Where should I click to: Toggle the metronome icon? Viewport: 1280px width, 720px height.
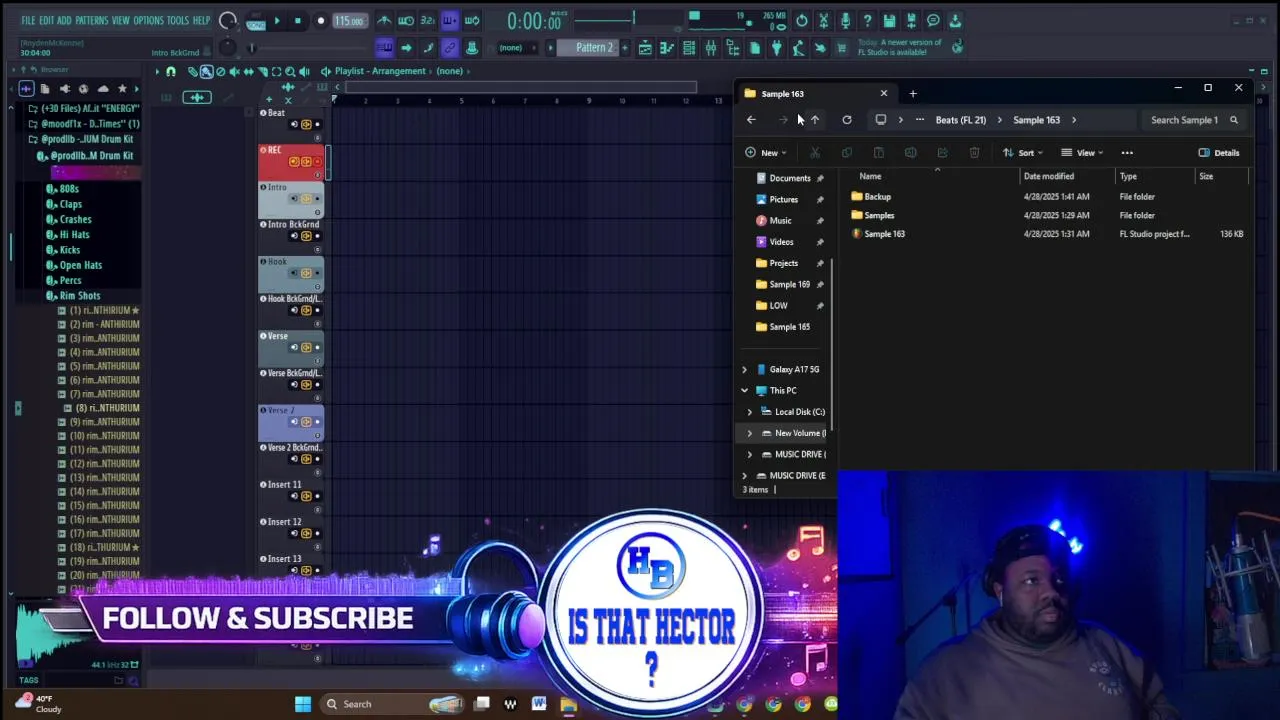tap(384, 20)
